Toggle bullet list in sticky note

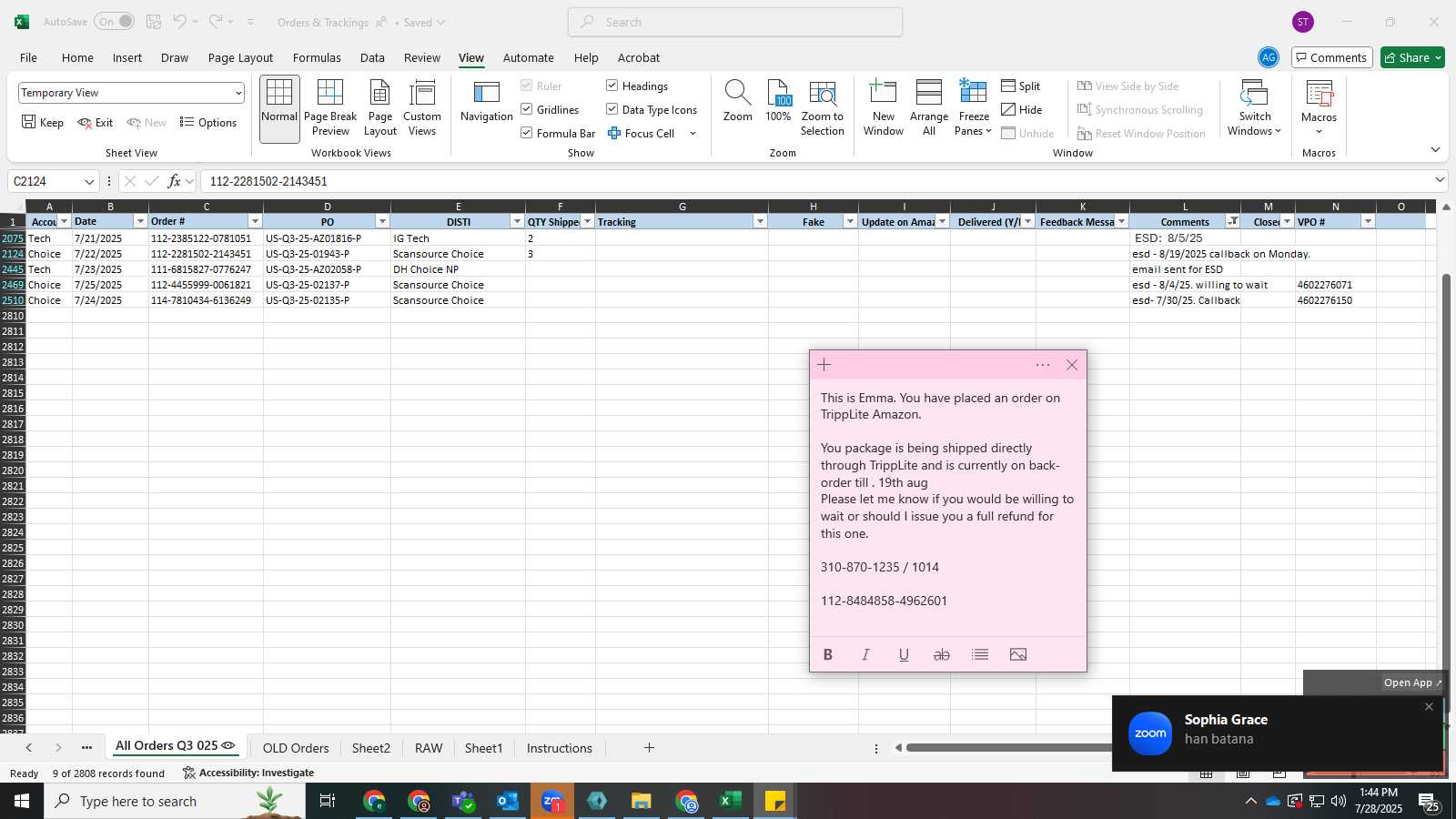[980, 654]
